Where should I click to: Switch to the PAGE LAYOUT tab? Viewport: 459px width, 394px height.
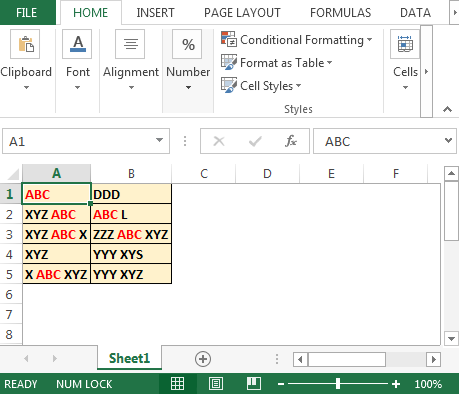tap(242, 13)
